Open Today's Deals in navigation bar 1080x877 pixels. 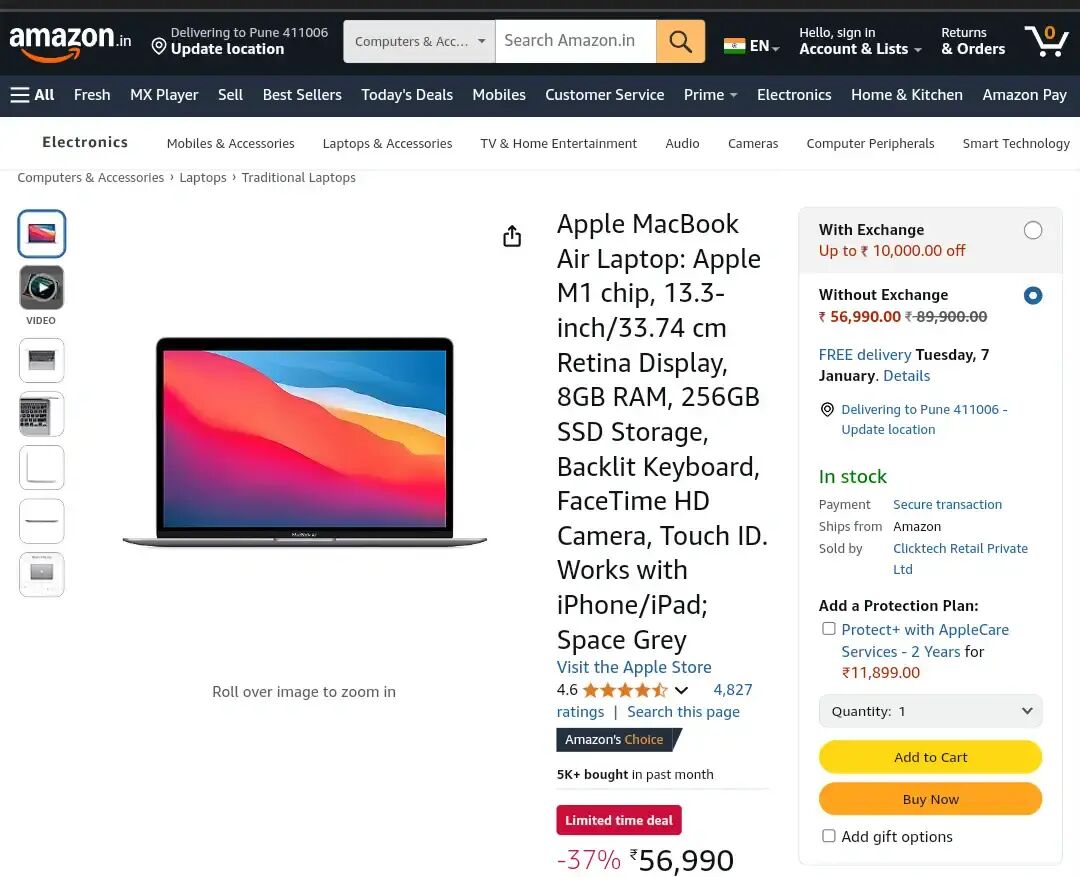[x=407, y=95]
